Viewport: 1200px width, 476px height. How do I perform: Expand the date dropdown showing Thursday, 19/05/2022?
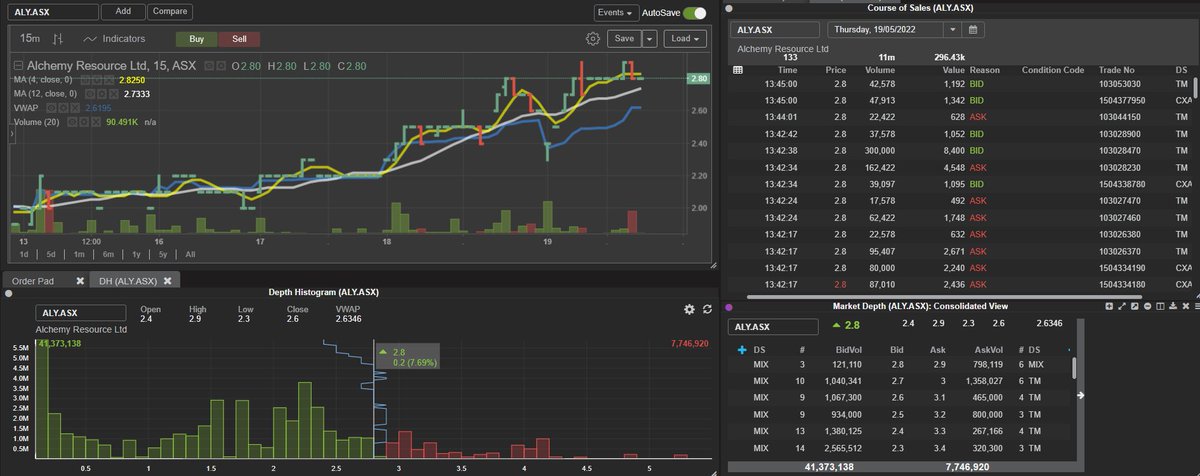(952, 30)
